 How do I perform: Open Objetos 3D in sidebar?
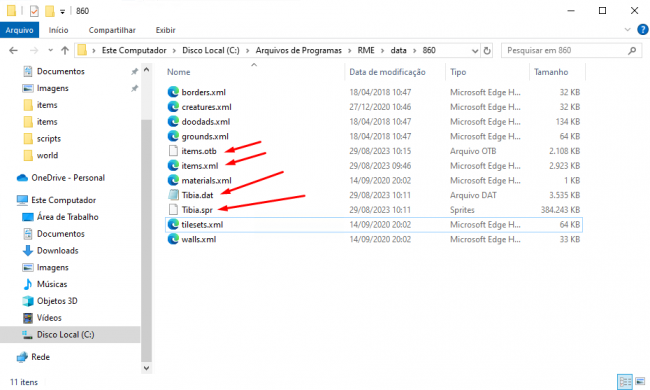click(50, 301)
